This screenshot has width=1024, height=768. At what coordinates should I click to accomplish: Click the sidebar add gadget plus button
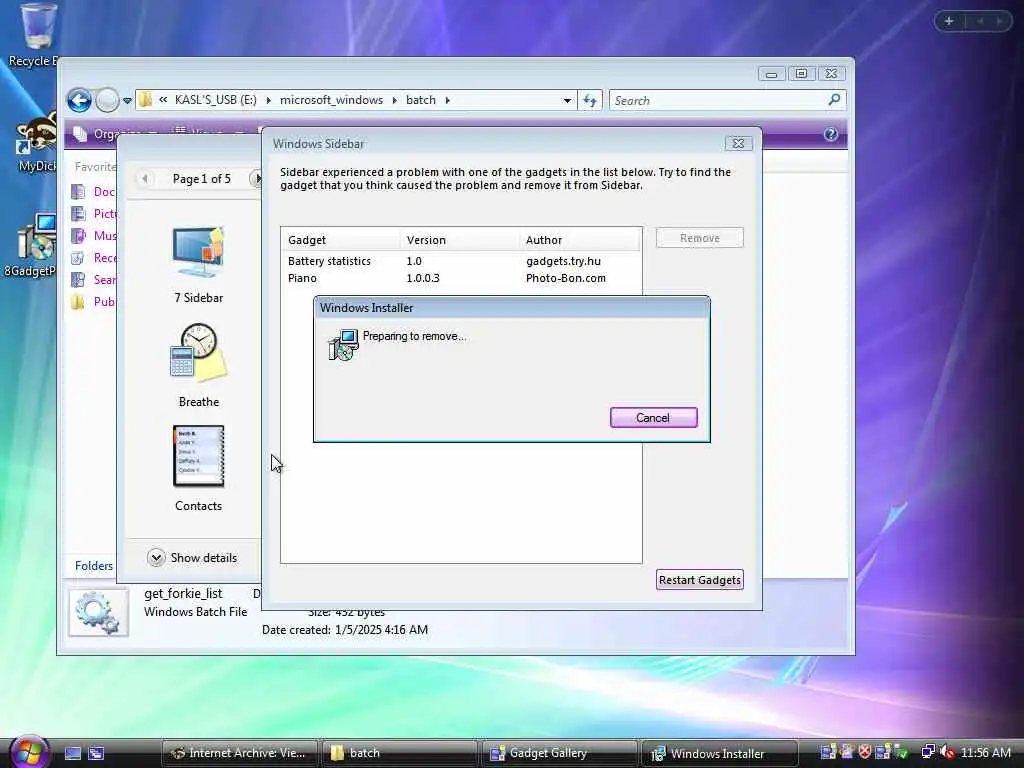coord(949,21)
